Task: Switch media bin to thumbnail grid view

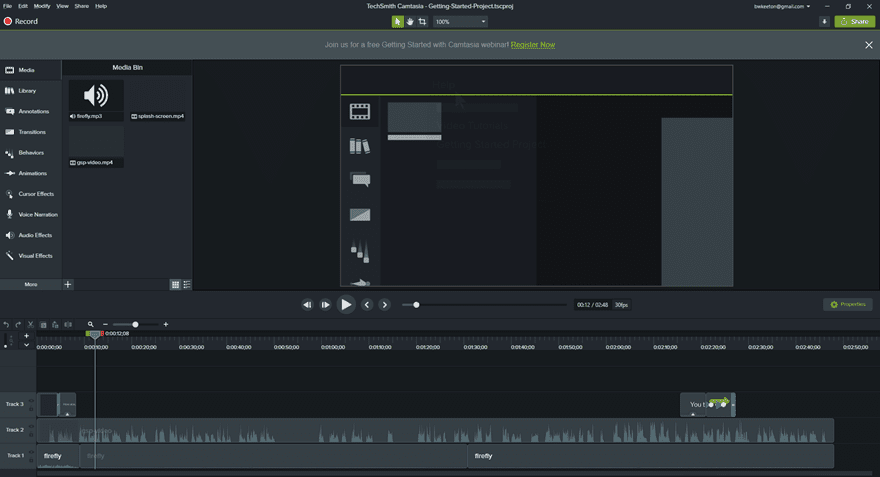Action: click(176, 284)
